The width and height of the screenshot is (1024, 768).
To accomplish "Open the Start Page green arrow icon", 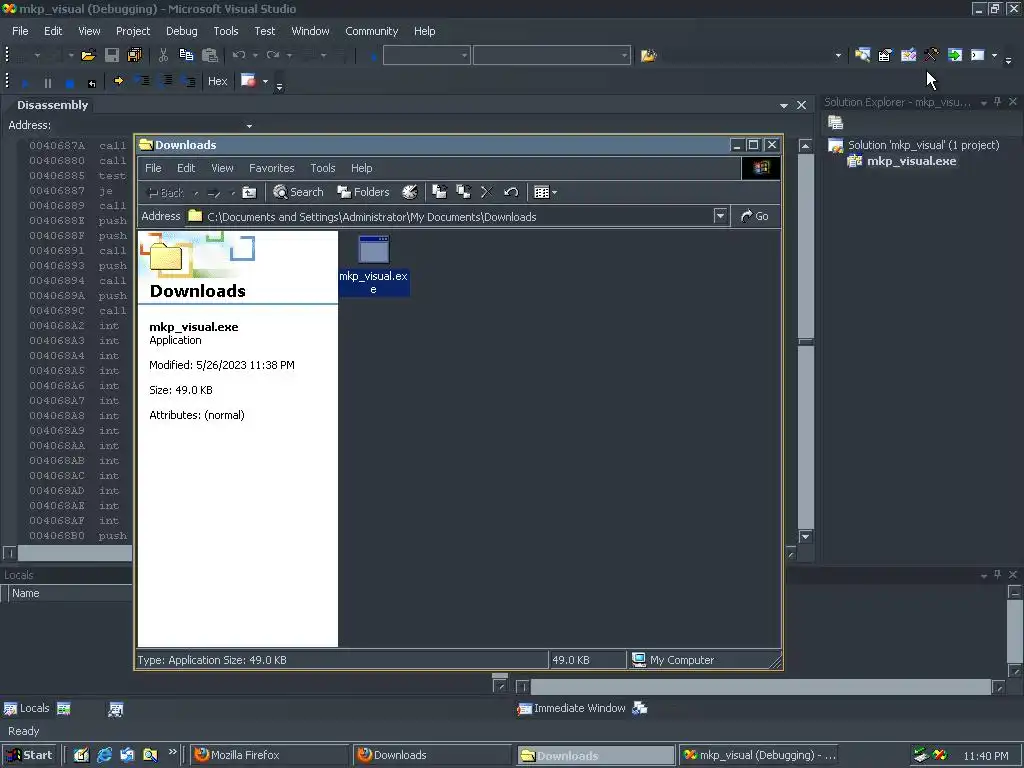I will (955, 55).
